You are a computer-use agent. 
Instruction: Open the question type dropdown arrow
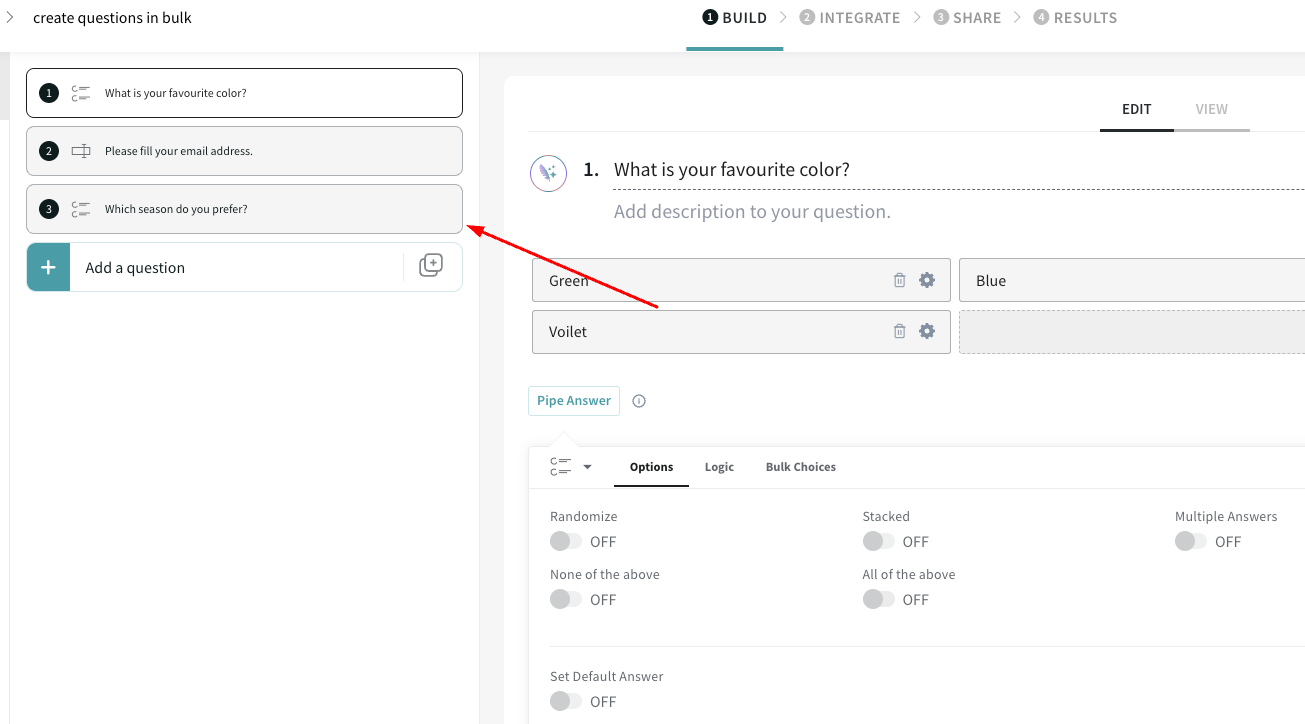click(588, 466)
